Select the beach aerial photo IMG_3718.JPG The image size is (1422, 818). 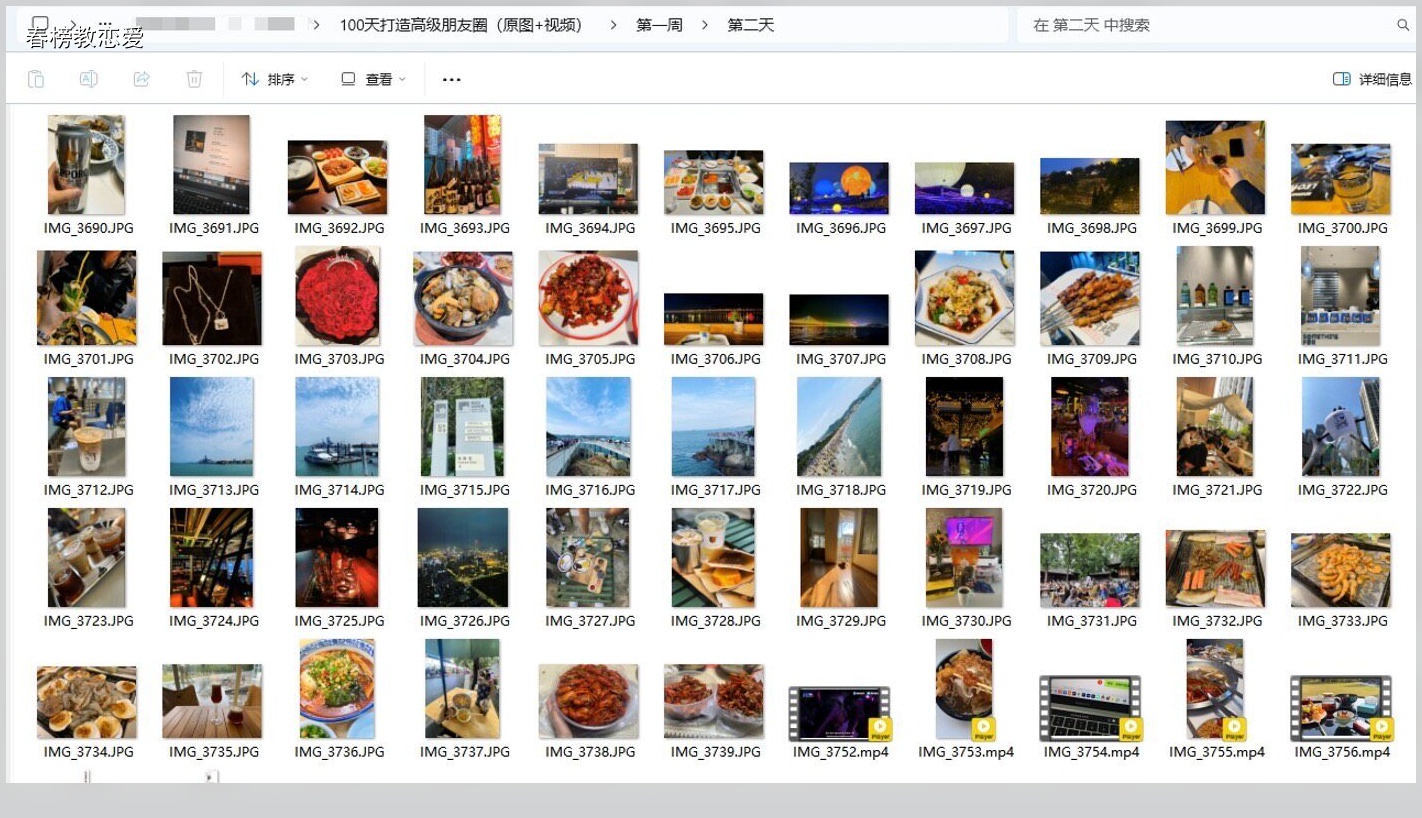[x=839, y=427]
